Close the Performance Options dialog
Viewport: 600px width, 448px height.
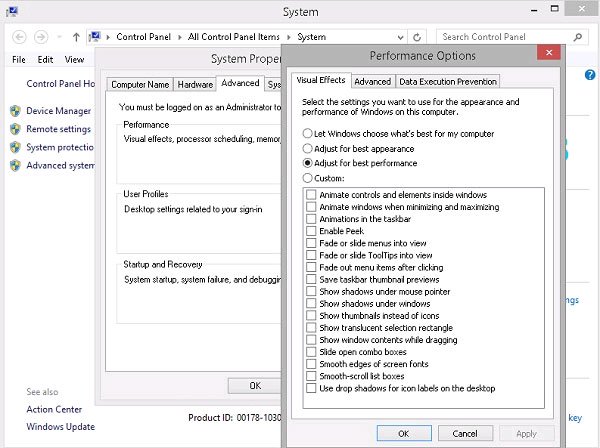pyautogui.click(x=549, y=52)
